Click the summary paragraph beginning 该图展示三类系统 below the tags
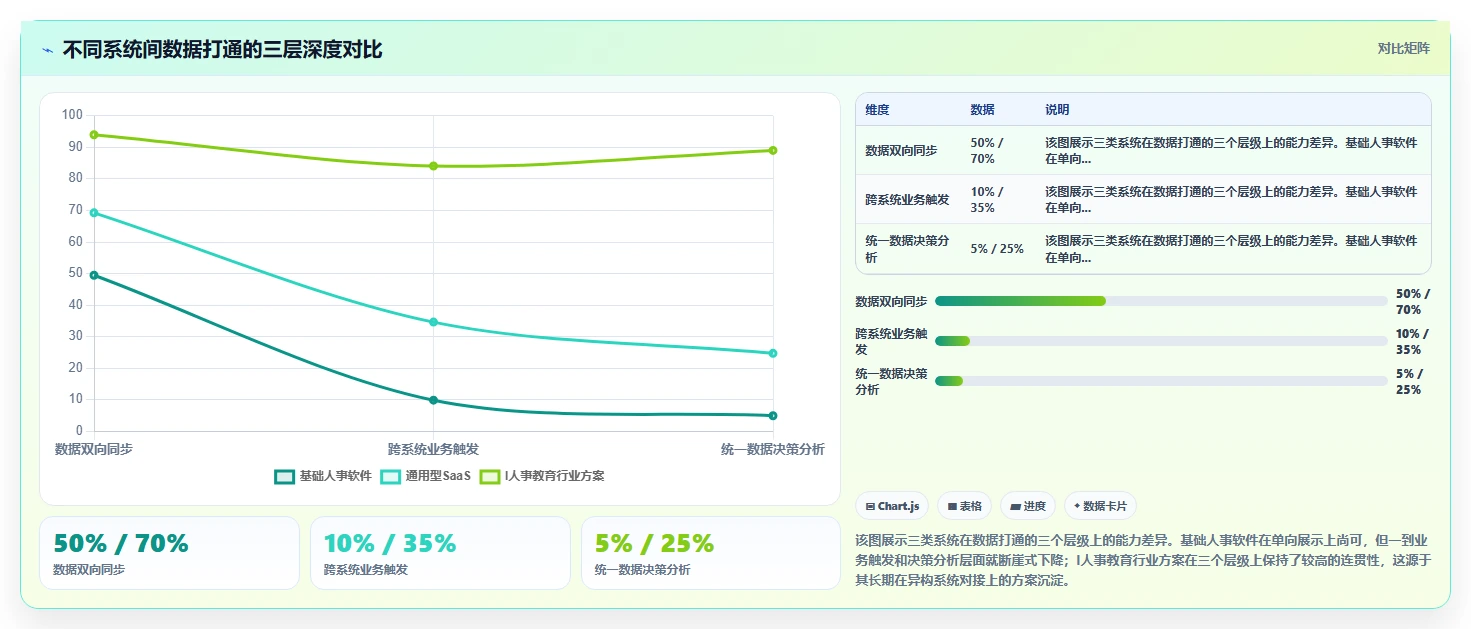The height and width of the screenshot is (629, 1471). coord(1143,559)
